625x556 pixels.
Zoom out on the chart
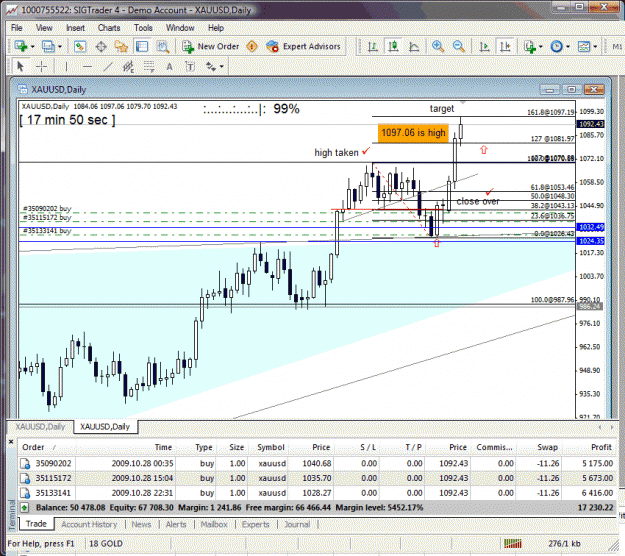459,47
